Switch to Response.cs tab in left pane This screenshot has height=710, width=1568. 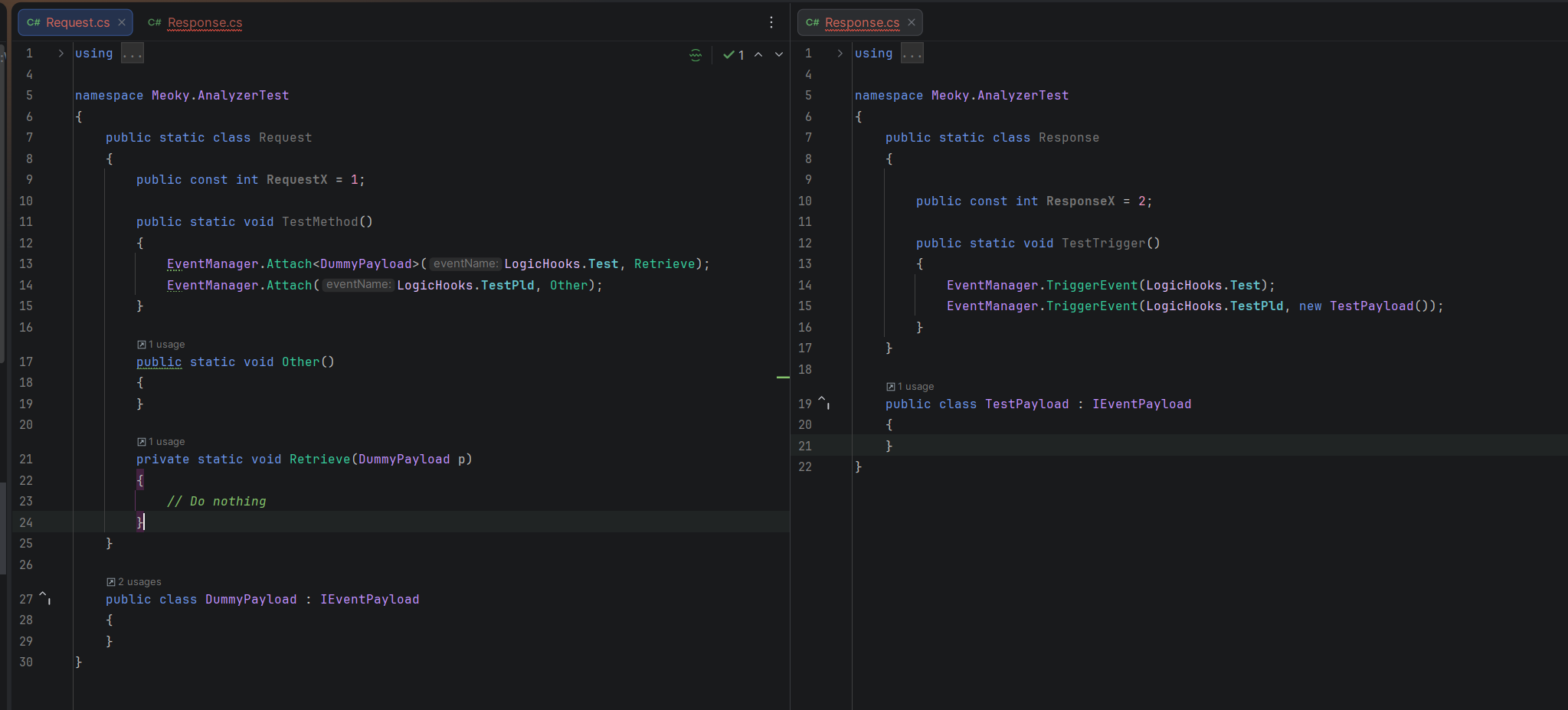204,22
